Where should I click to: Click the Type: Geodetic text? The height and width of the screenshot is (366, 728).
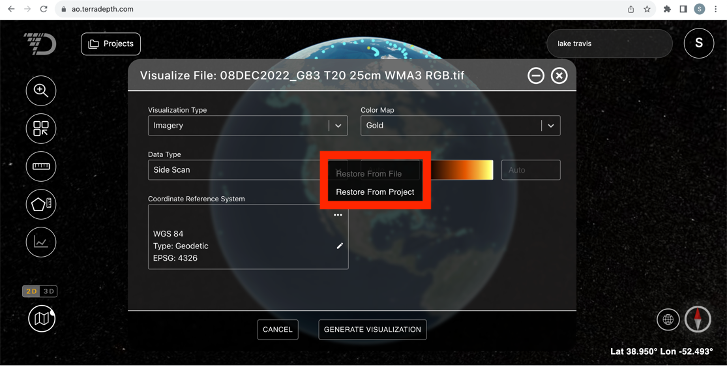(181, 246)
